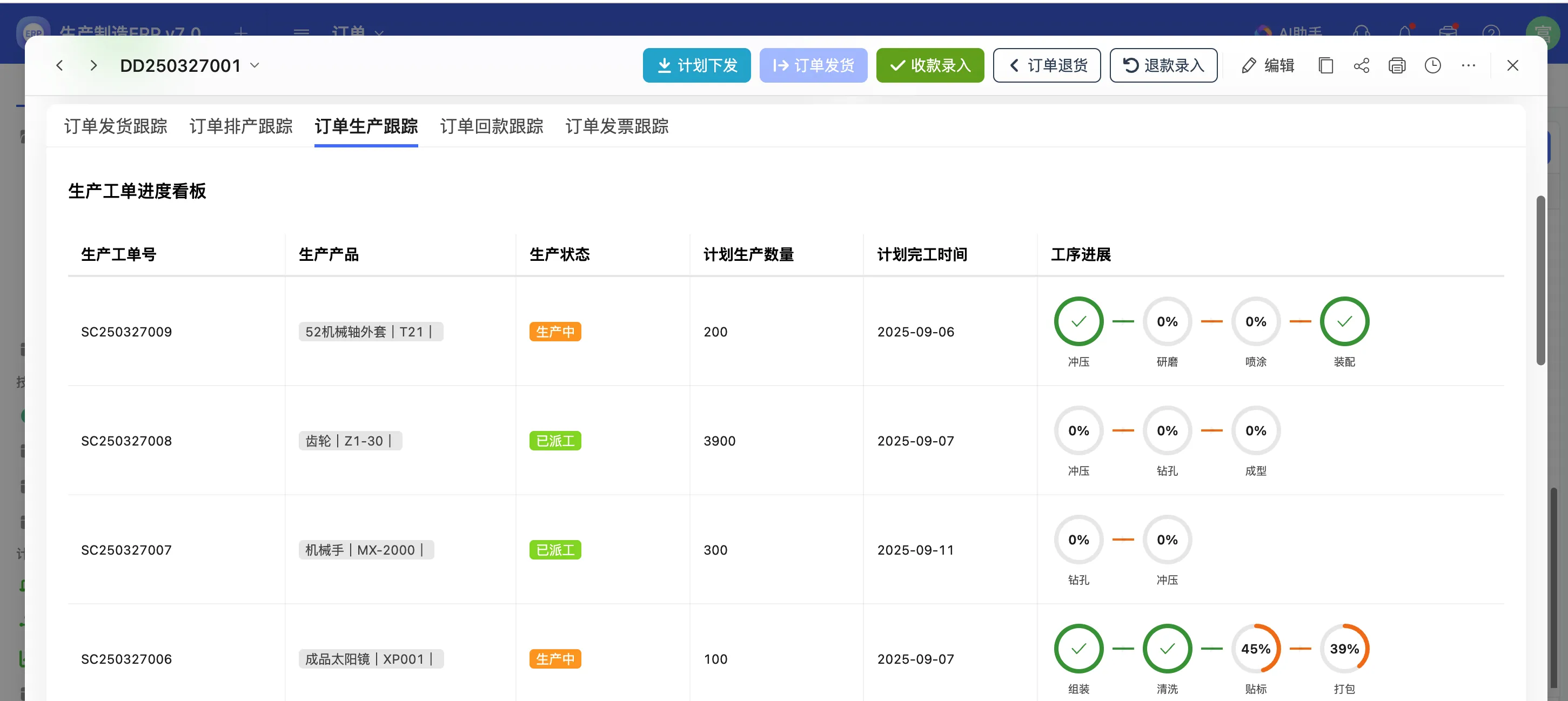Open the history clock icon
Screen dimensions: 1568x701
click(1433, 65)
